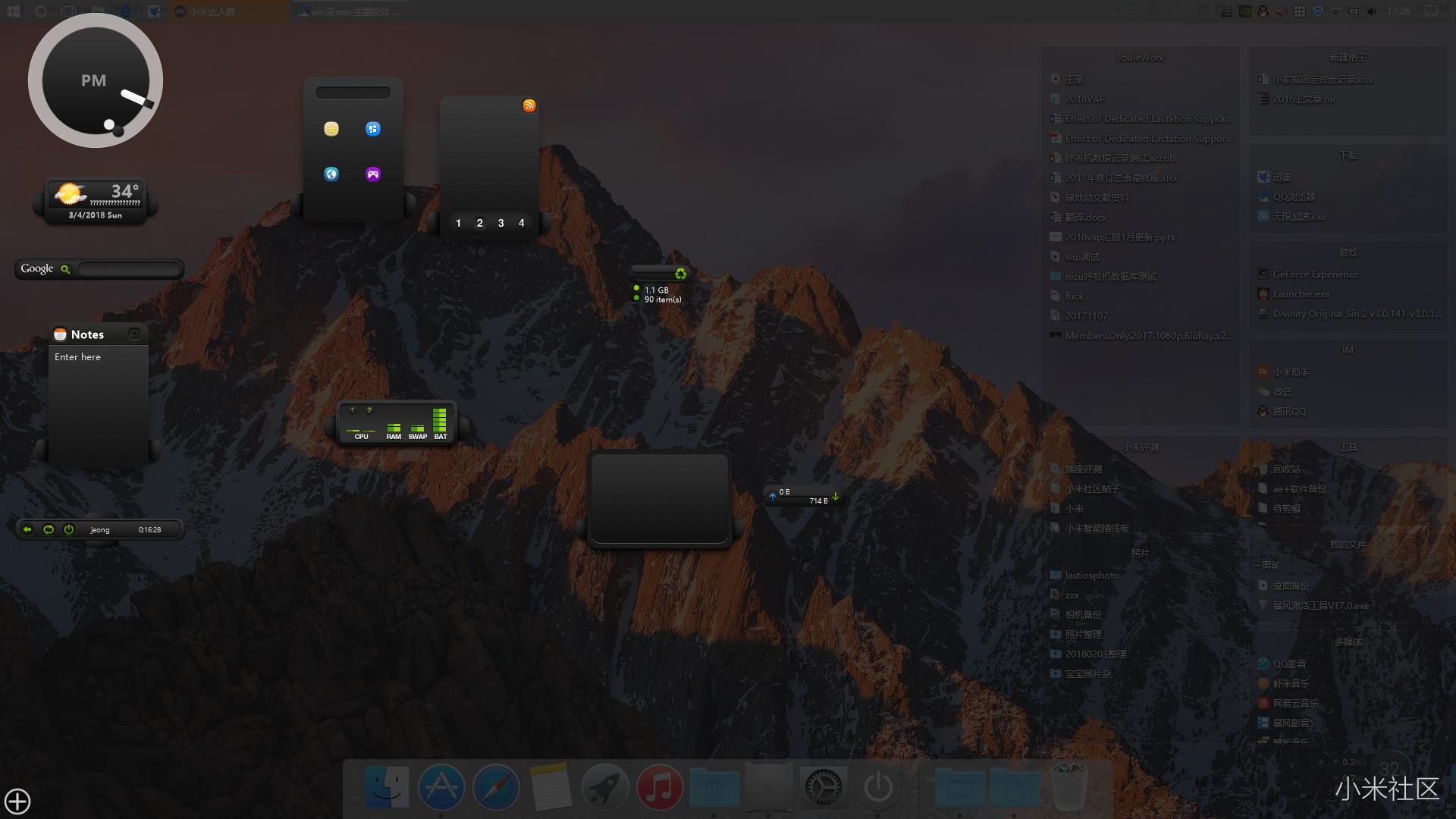
Task: Open the 2018VAP file entry
Action: pos(1084,99)
